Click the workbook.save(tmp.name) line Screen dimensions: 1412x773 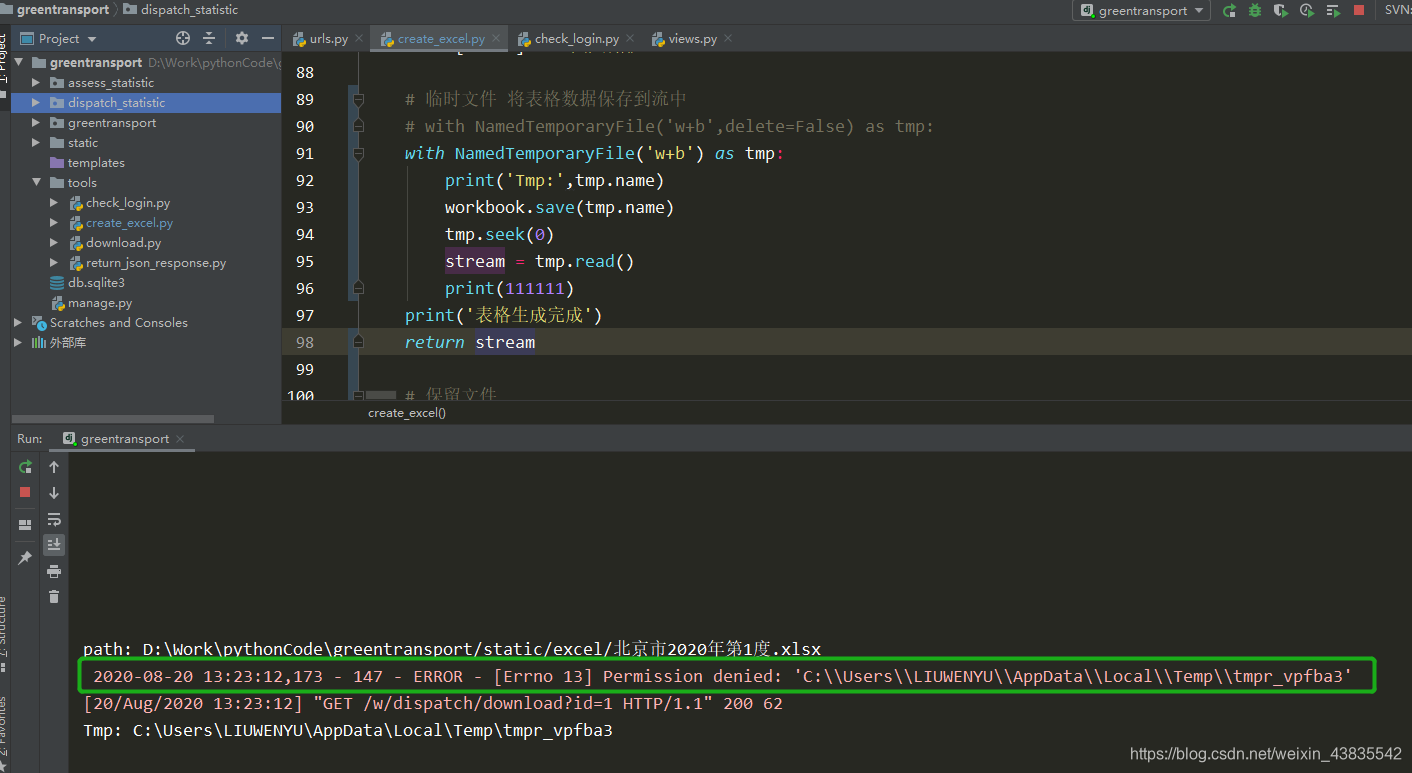(x=560, y=207)
